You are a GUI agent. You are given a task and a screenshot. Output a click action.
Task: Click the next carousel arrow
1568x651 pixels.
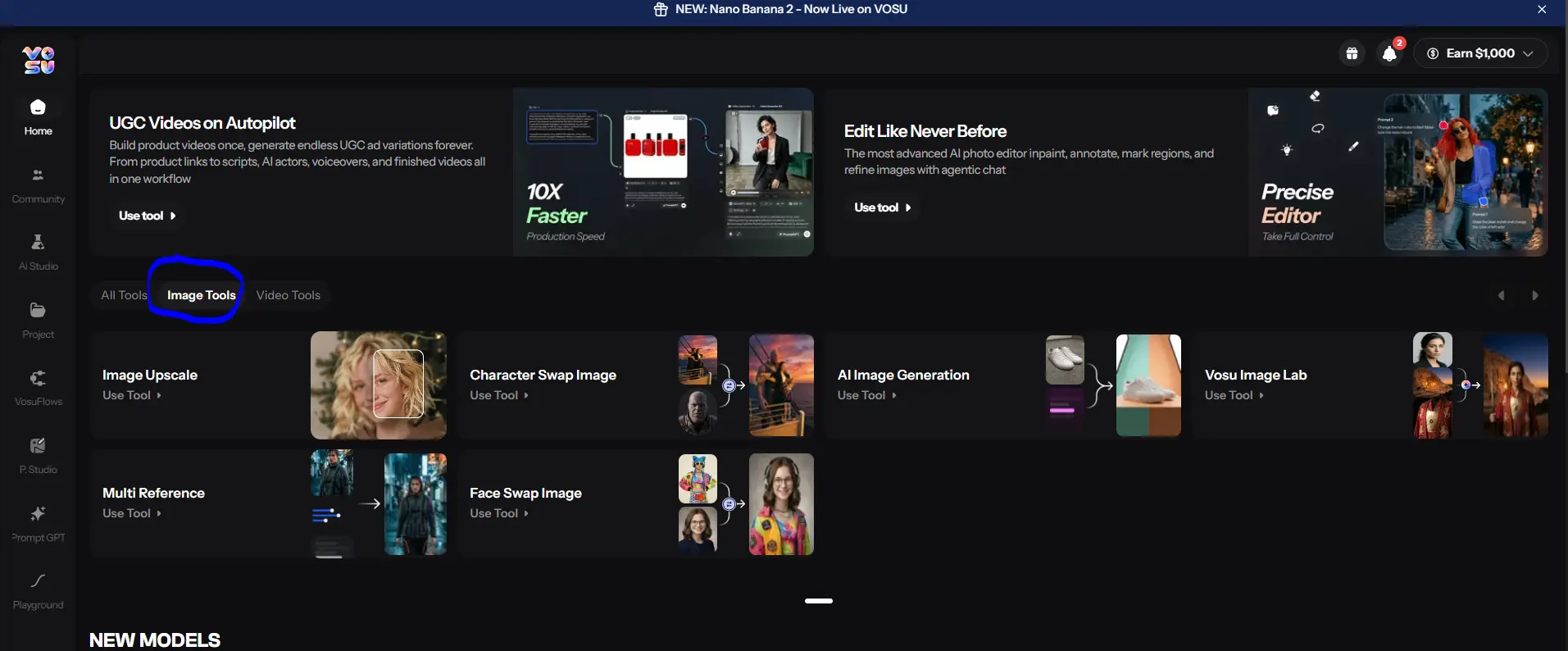[x=1535, y=295]
